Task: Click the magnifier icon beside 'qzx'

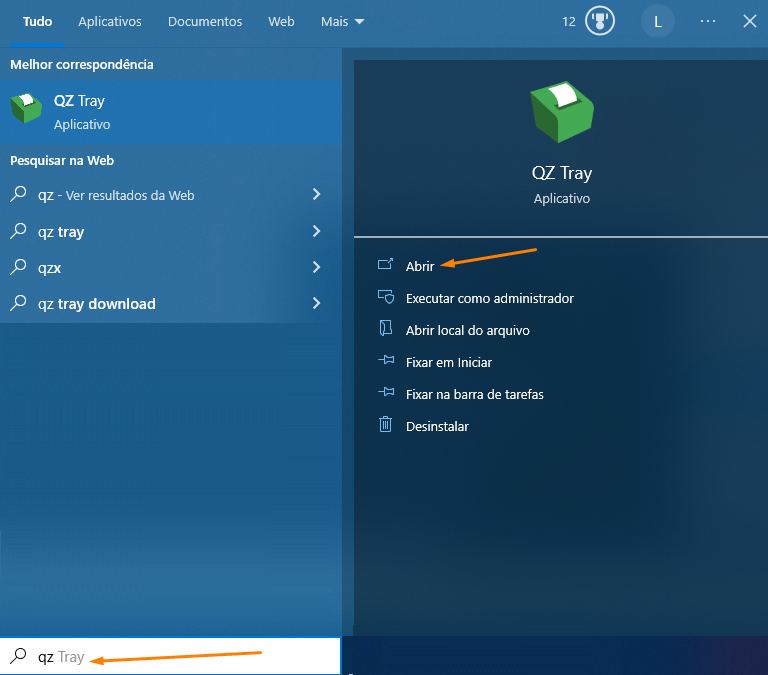Action: coord(18,267)
